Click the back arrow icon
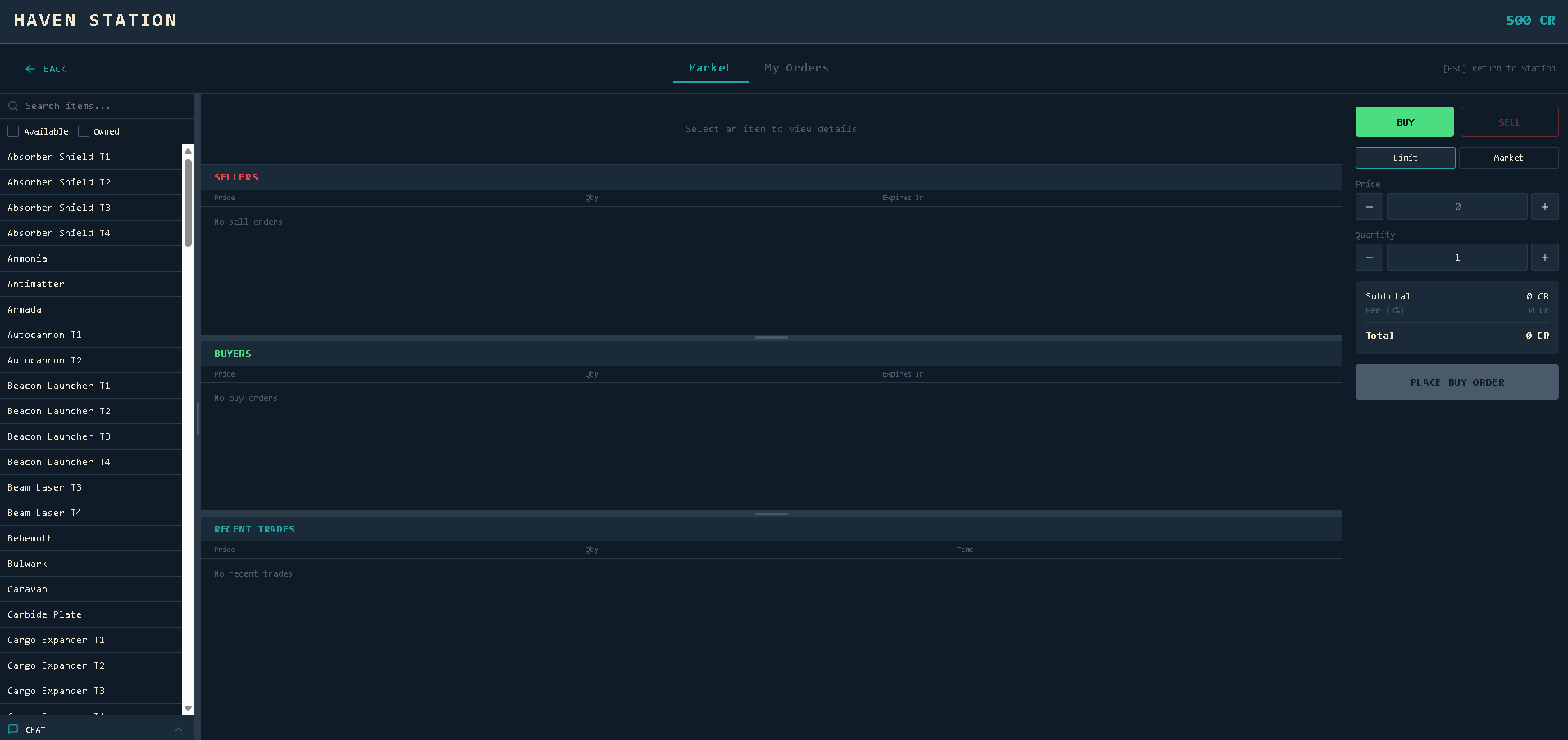Screen dimensions: 1568x740 (x=30, y=69)
